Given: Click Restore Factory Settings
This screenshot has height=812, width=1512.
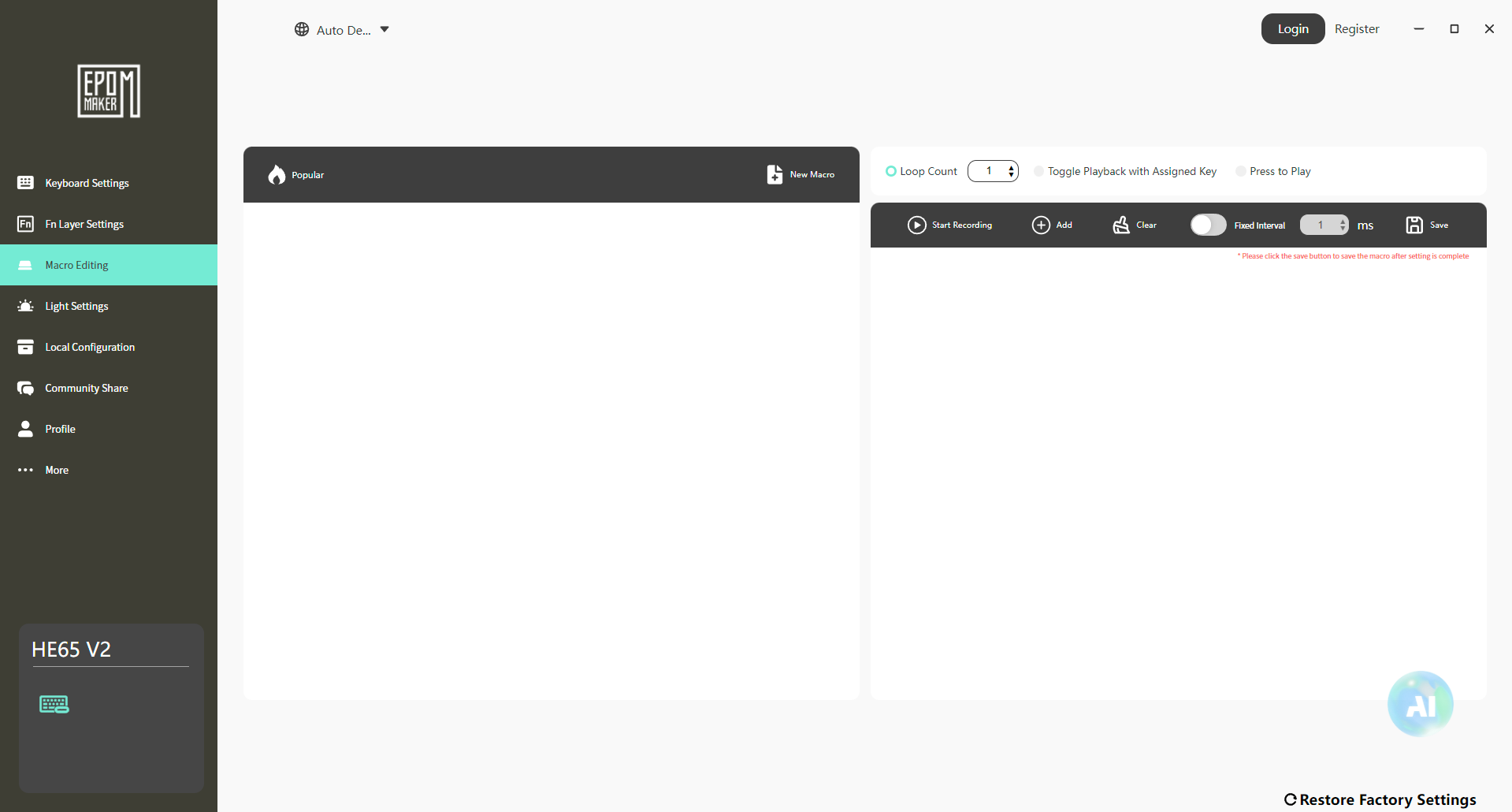Looking at the screenshot, I should (x=1380, y=799).
